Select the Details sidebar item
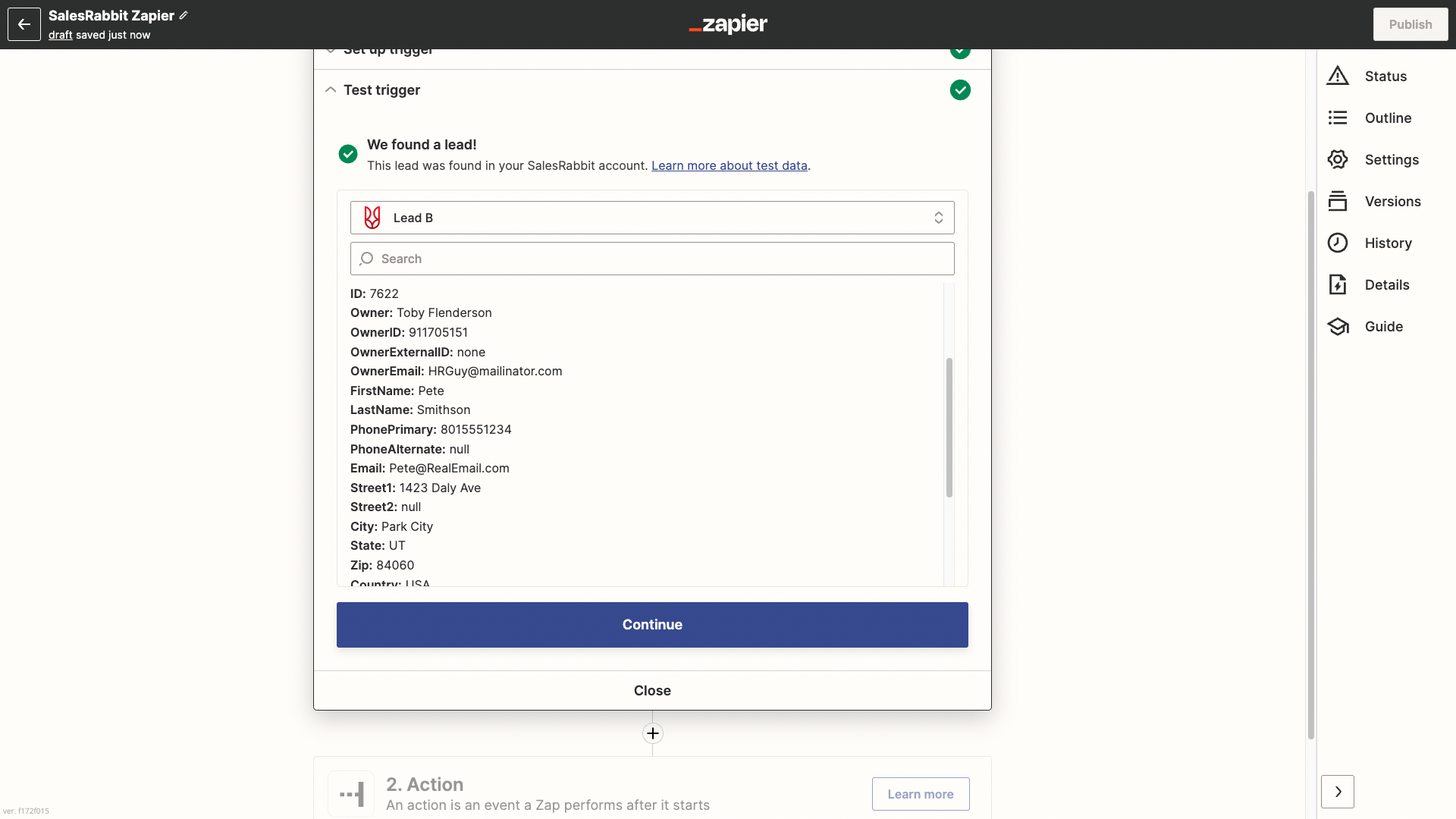 point(1385,284)
